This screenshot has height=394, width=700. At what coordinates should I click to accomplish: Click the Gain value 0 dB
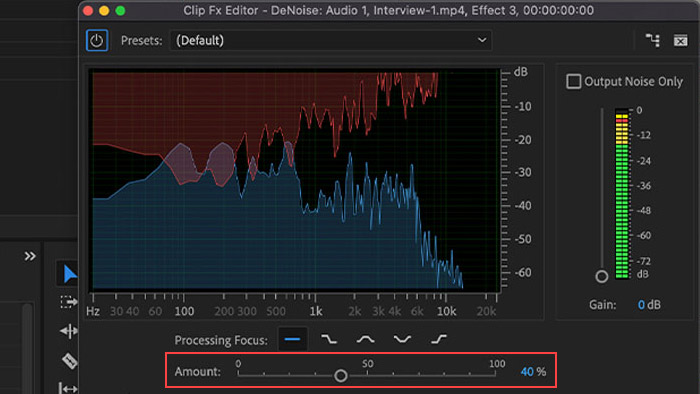[649, 305]
